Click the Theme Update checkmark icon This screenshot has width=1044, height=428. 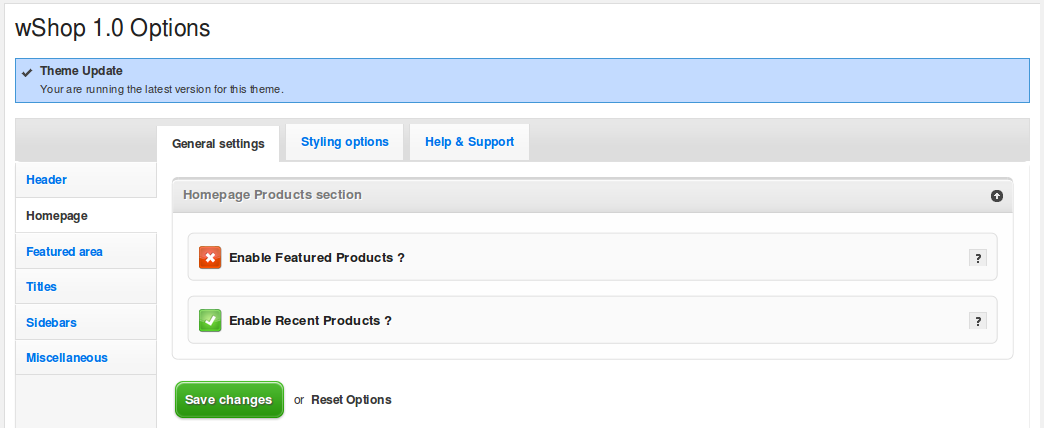[x=27, y=72]
